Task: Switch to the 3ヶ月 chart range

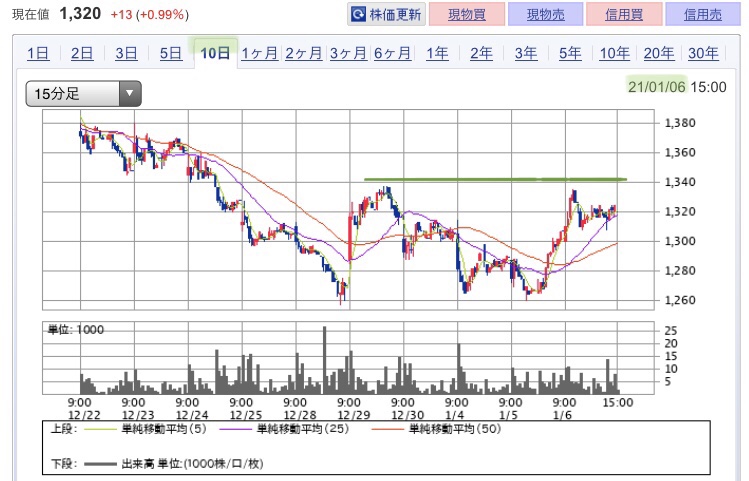Action: [x=348, y=53]
